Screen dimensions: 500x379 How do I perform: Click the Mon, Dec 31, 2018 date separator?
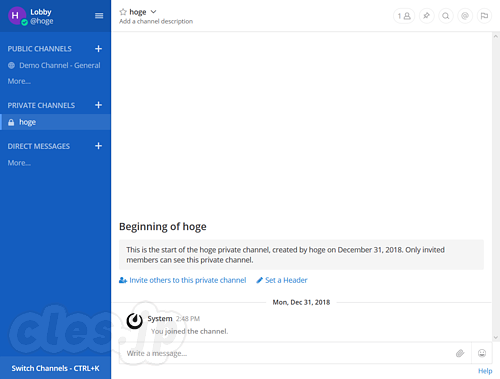pos(301,302)
